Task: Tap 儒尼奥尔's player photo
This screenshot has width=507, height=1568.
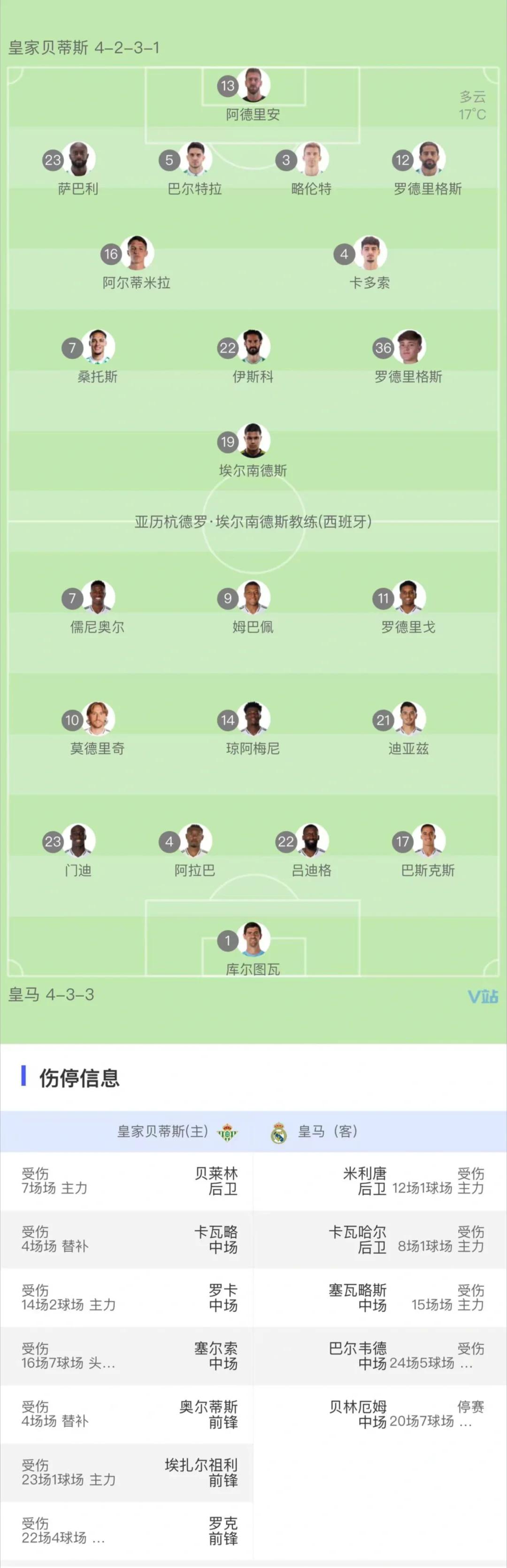Action: (x=98, y=597)
